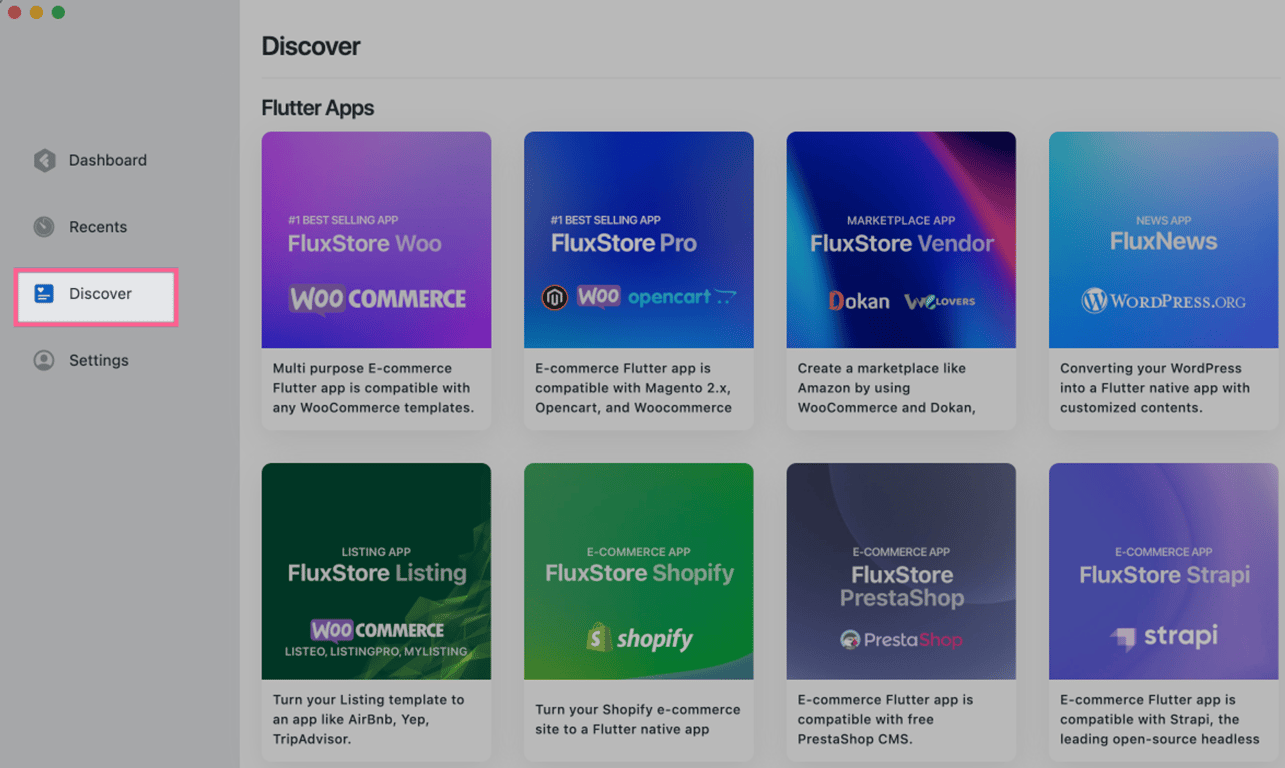Click the Dokan logo on Vendor card
The width and height of the screenshot is (1285, 768).
[859, 301]
